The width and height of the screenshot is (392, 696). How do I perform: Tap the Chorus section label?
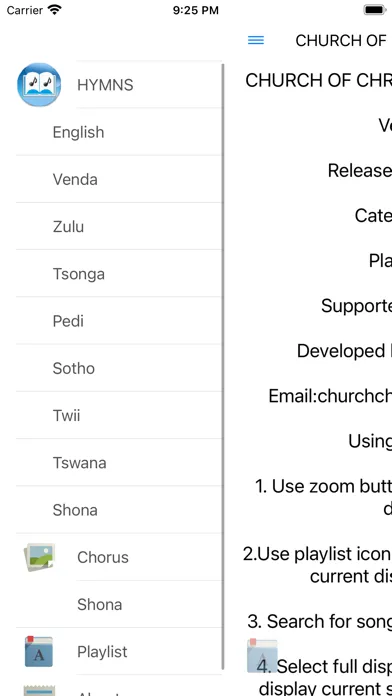click(103, 557)
